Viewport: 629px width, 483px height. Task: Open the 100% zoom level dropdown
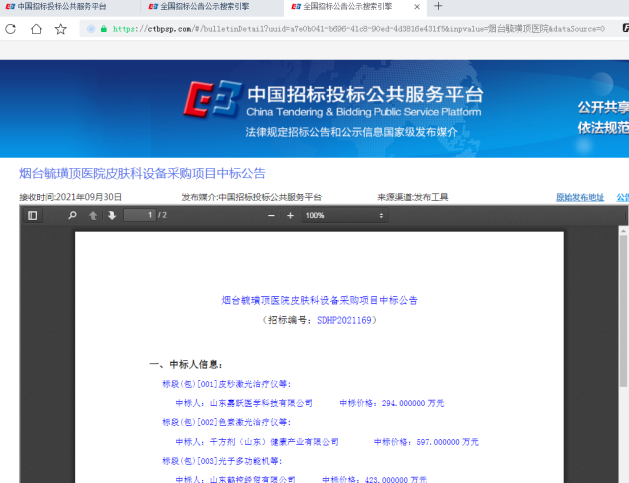[x=345, y=215]
